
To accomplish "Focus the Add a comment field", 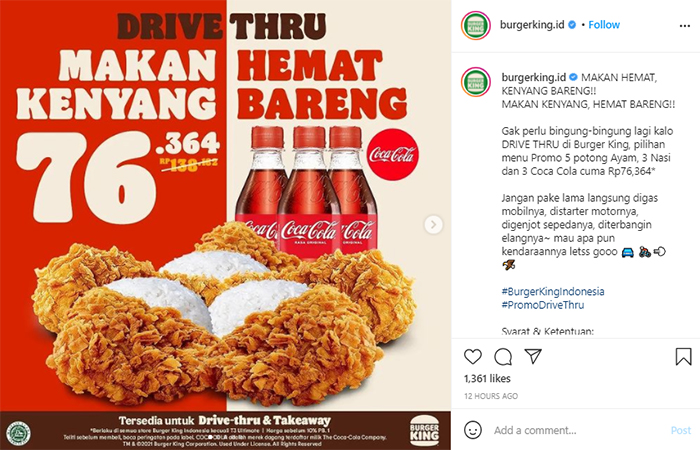I will (x=580, y=430).
